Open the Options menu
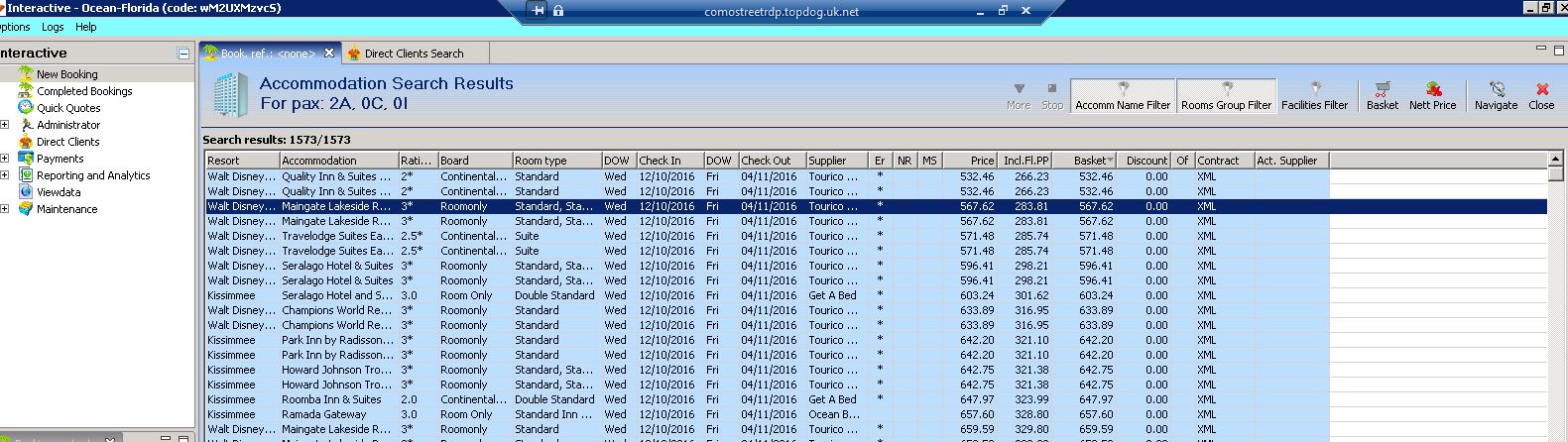This screenshot has height=442, width=1568. pos(14,28)
